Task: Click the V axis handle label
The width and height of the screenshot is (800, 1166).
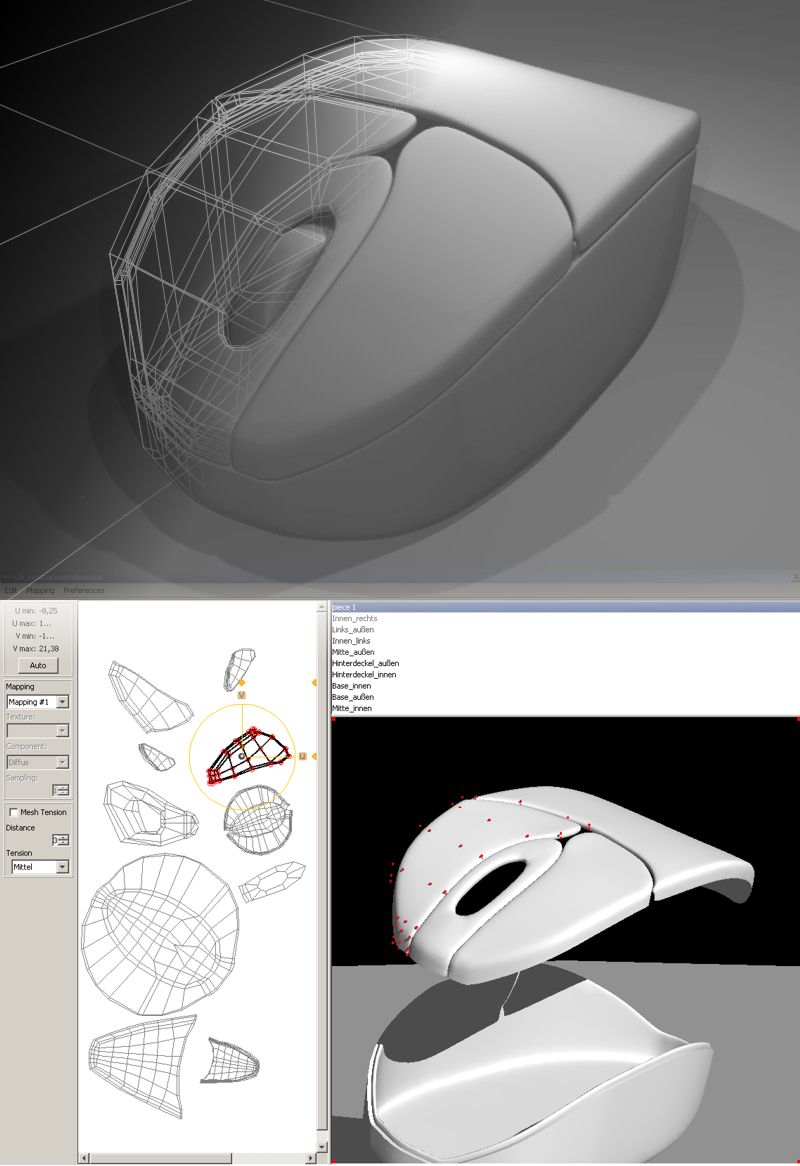Action: (x=242, y=695)
